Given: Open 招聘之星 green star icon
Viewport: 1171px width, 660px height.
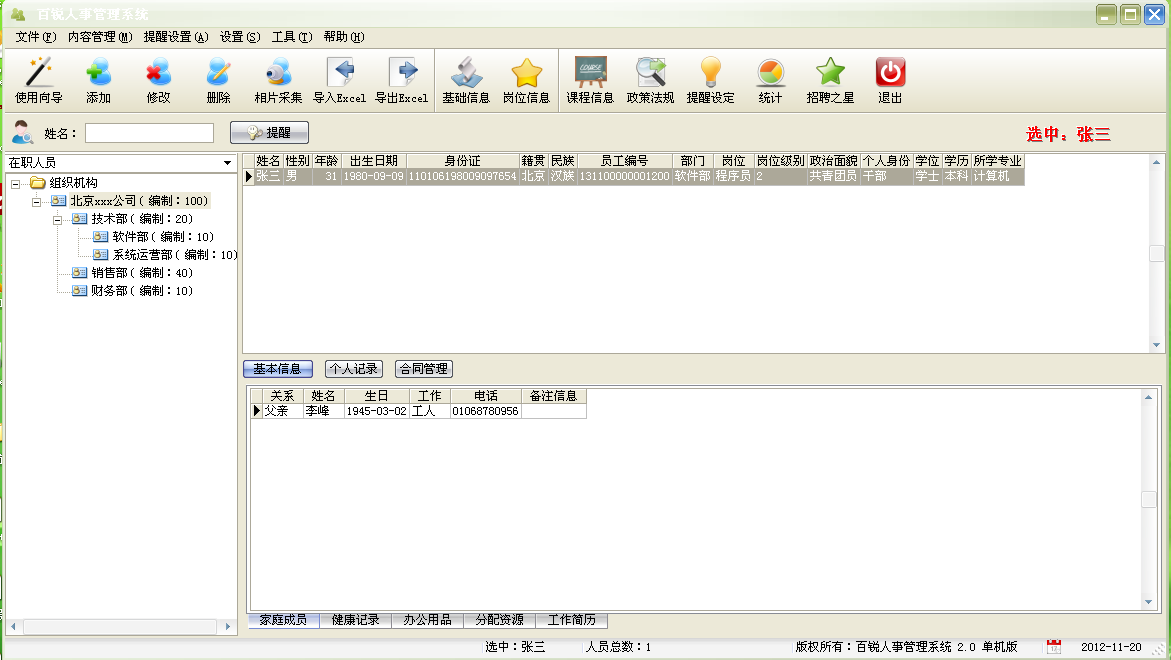Looking at the screenshot, I should click(830, 80).
